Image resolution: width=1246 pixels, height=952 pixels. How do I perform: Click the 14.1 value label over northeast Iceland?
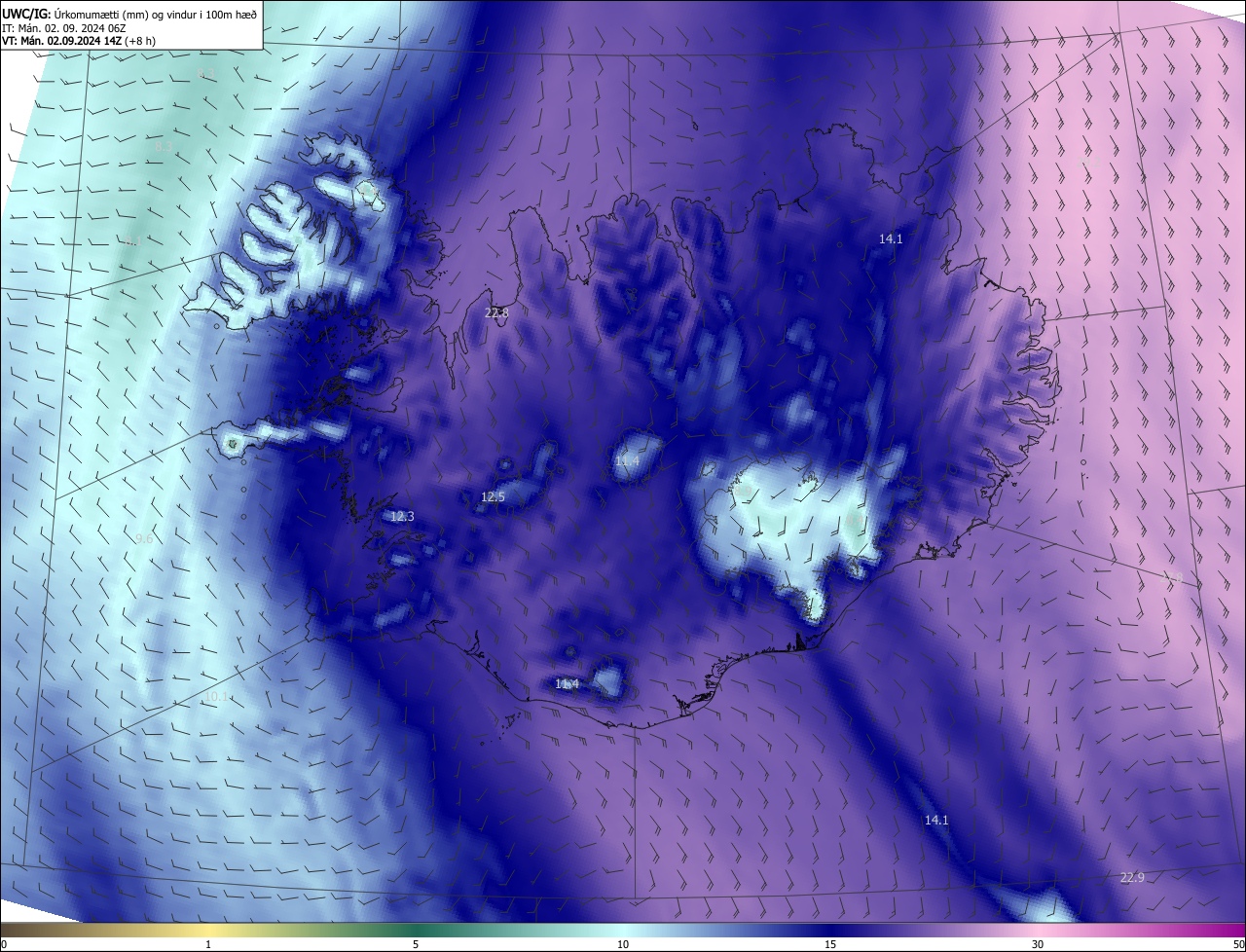891,238
